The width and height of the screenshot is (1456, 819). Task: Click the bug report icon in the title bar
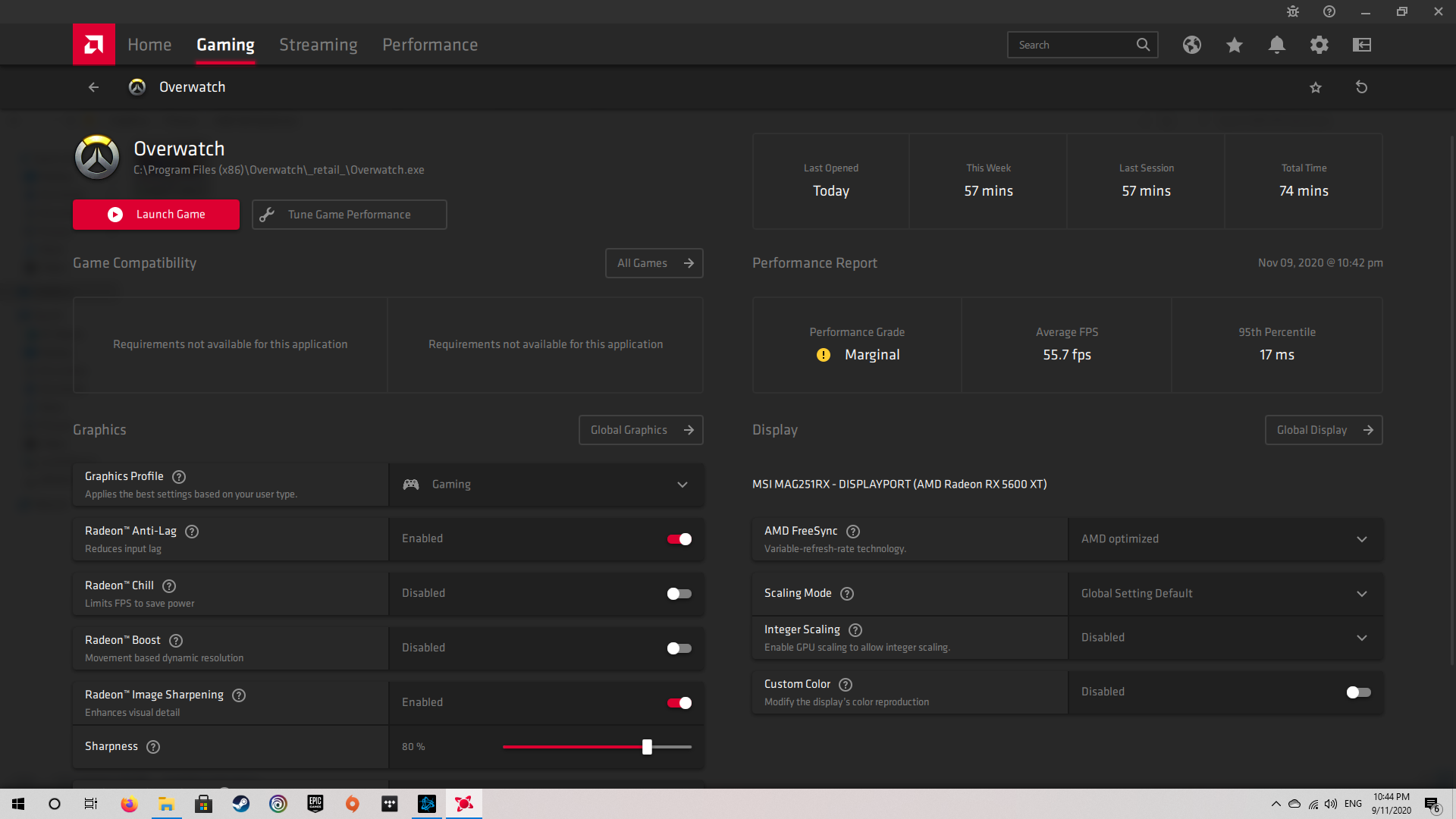tap(1292, 11)
